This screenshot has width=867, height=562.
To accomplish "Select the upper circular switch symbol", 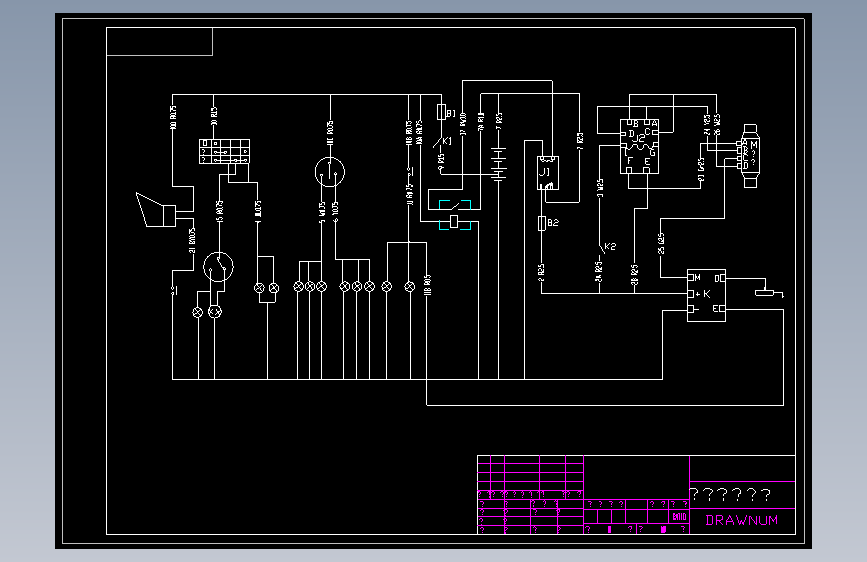I will click(330, 172).
